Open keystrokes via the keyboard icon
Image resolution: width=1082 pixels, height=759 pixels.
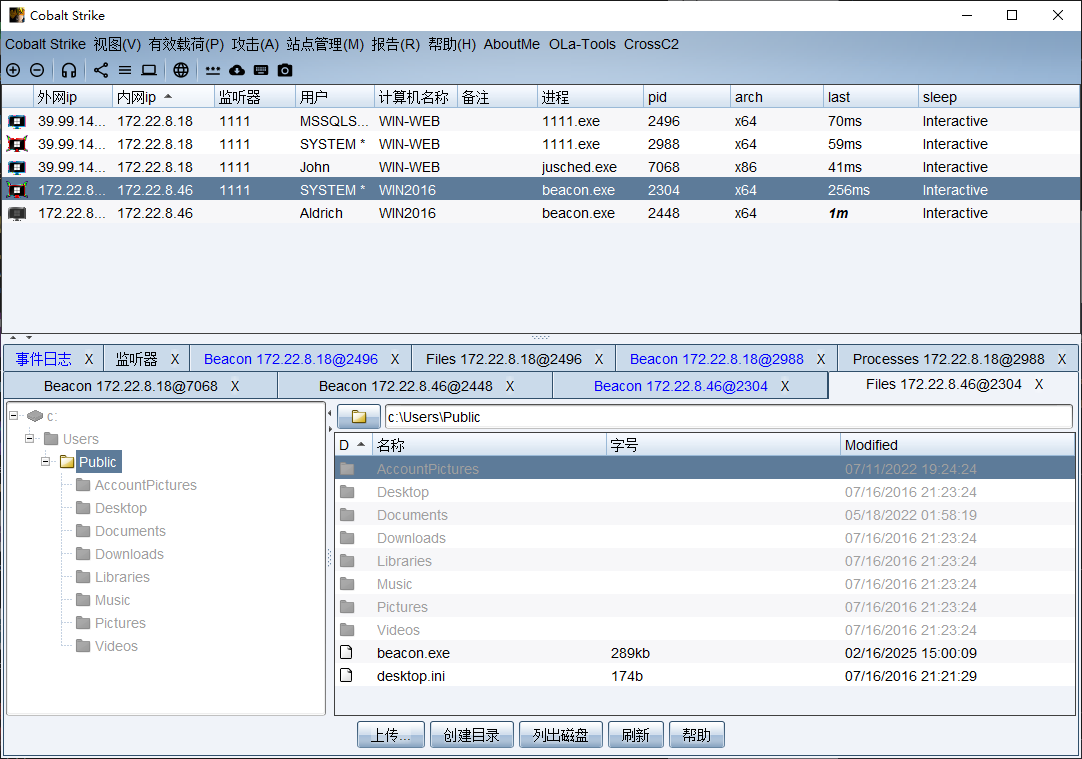pos(261,70)
